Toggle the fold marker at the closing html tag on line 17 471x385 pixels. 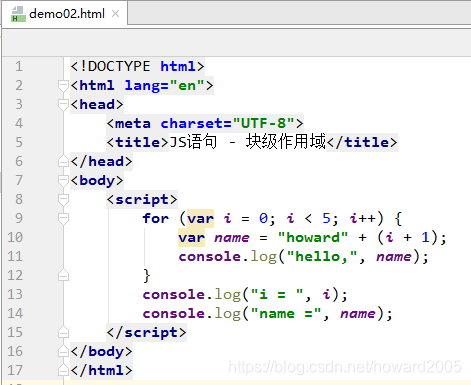[63, 370]
